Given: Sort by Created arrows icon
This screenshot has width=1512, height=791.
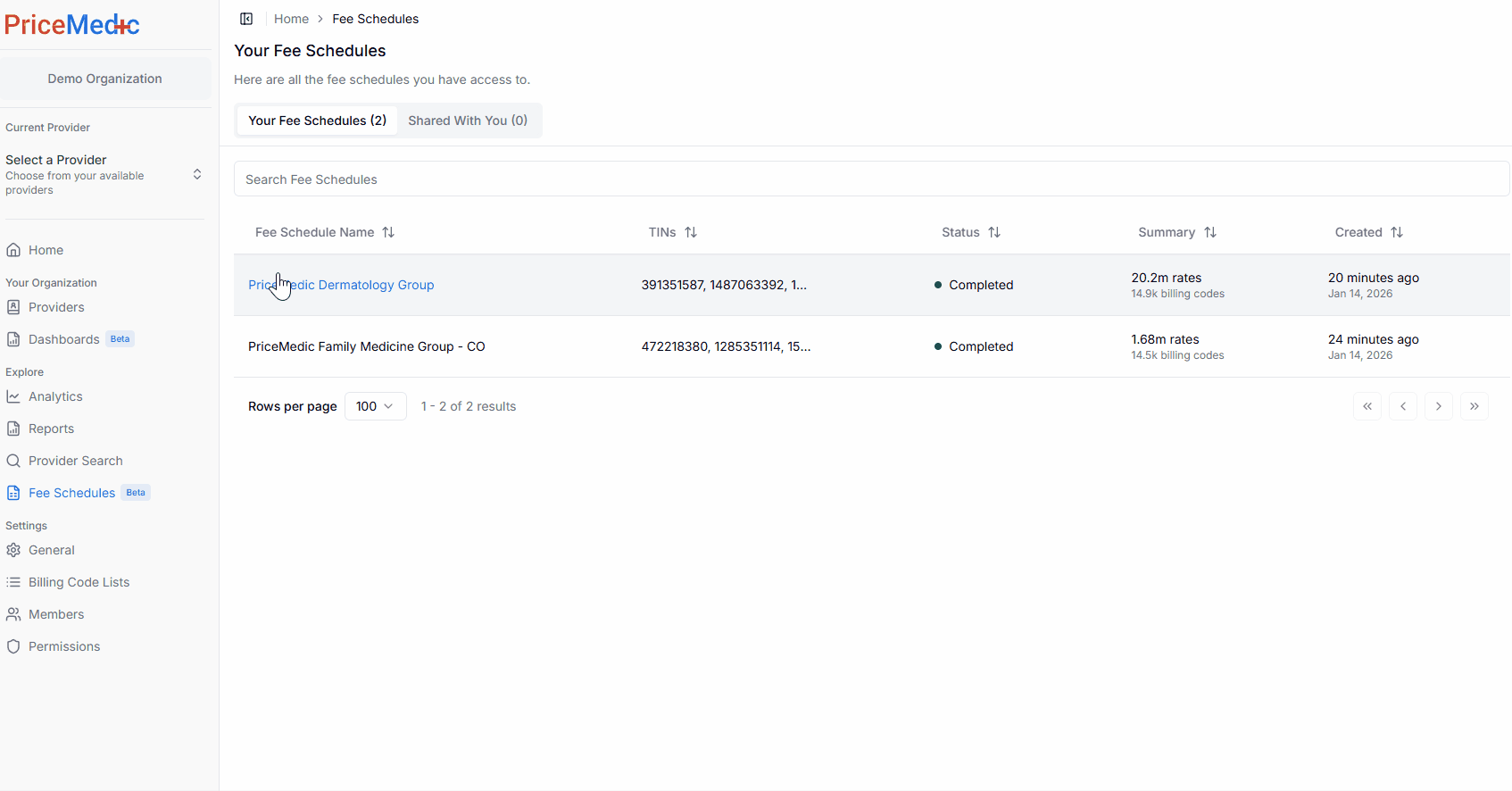Looking at the screenshot, I should 1397,232.
